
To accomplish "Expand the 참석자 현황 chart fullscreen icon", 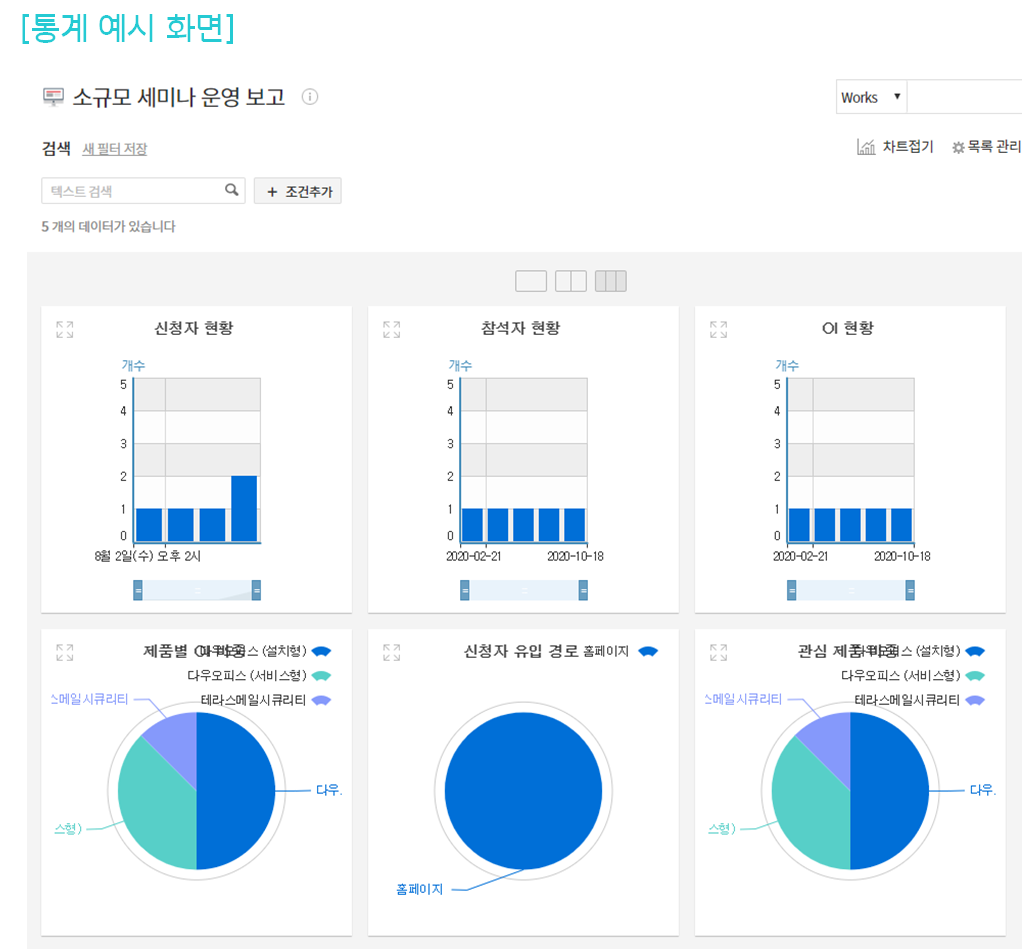I will click(x=392, y=330).
